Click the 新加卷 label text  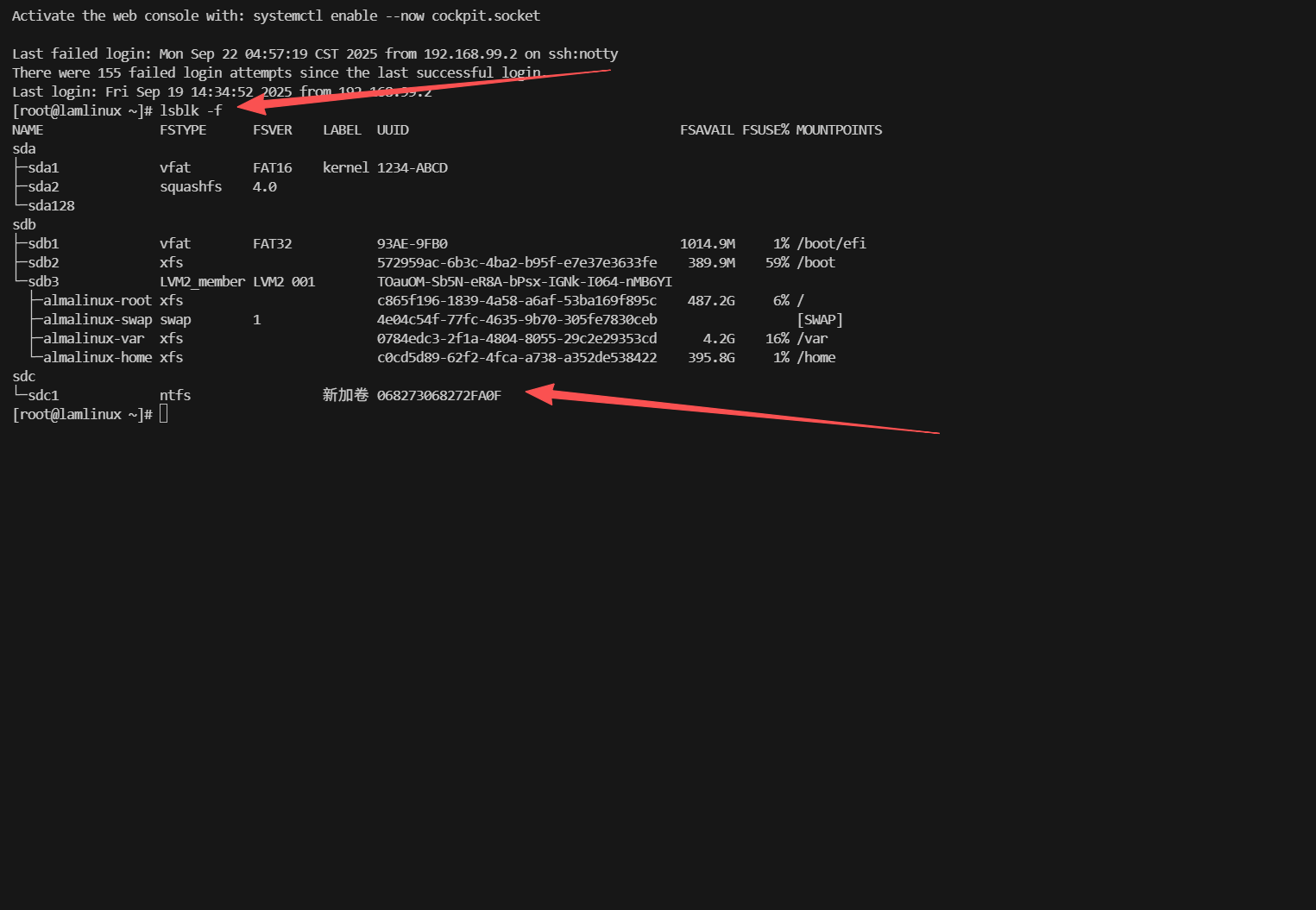coord(345,395)
